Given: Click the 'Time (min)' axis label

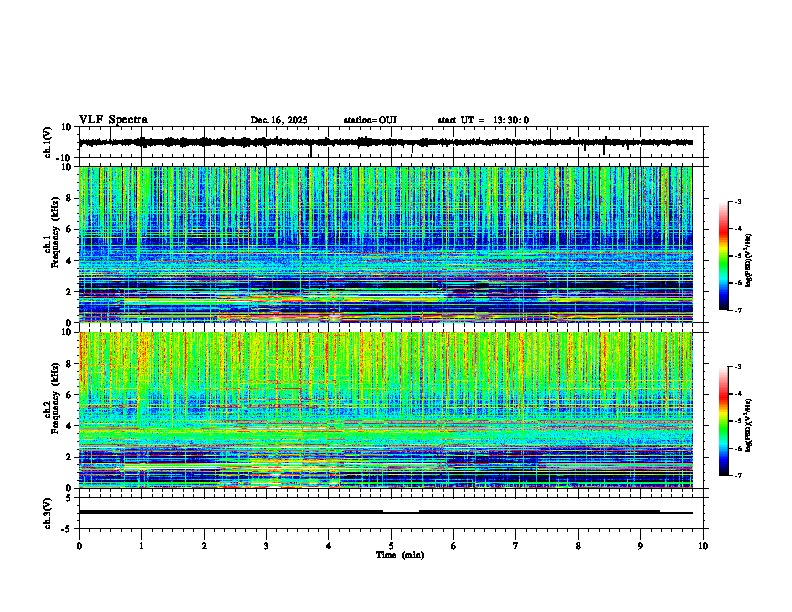Looking at the screenshot, I should point(400,555).
